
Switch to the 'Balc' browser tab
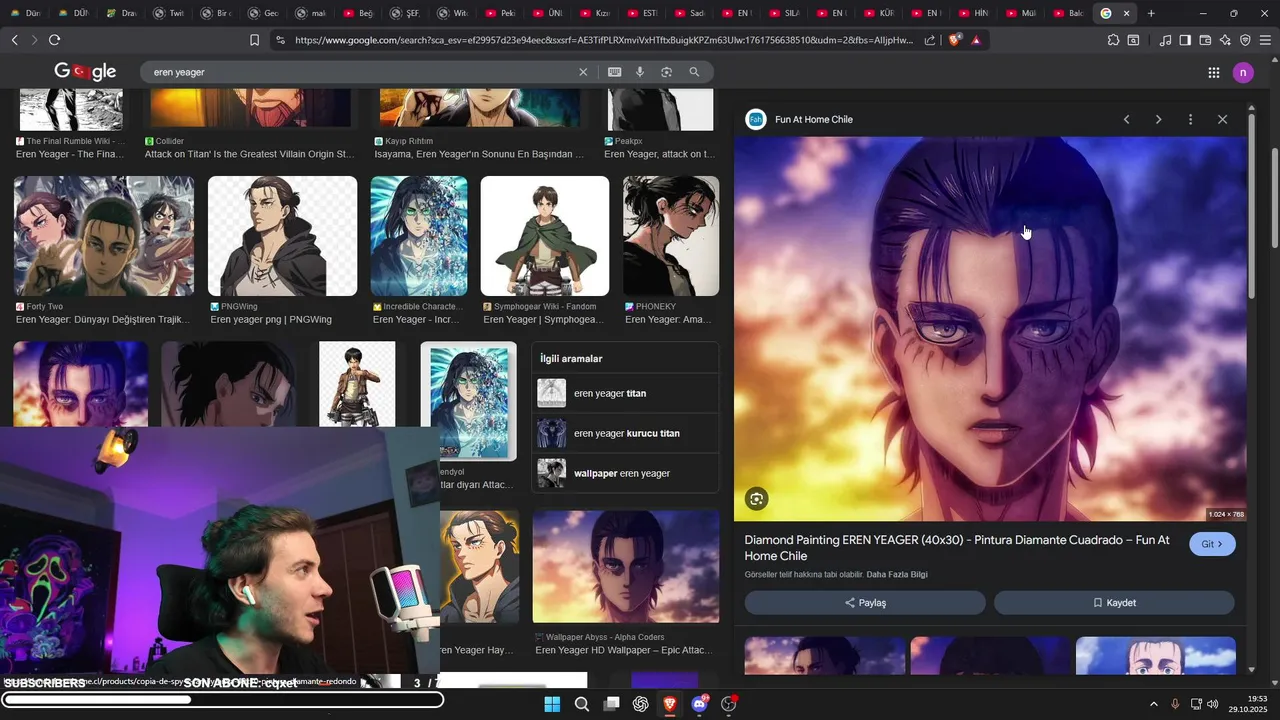tap(1066, 13)
